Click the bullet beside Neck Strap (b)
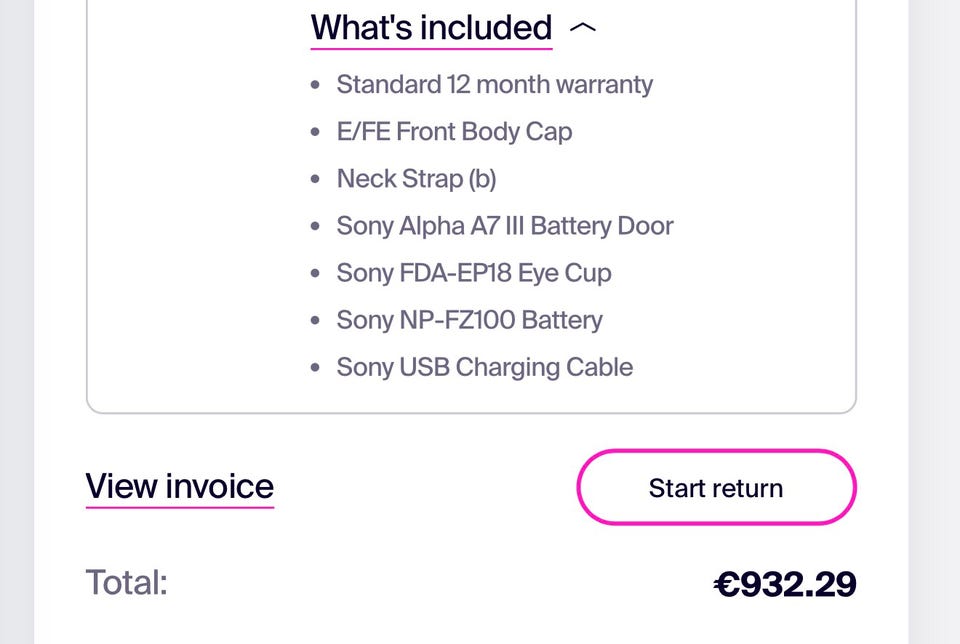The height and width of the screenshot is (644, 960). pyautogui.click(x=316, y=180)
